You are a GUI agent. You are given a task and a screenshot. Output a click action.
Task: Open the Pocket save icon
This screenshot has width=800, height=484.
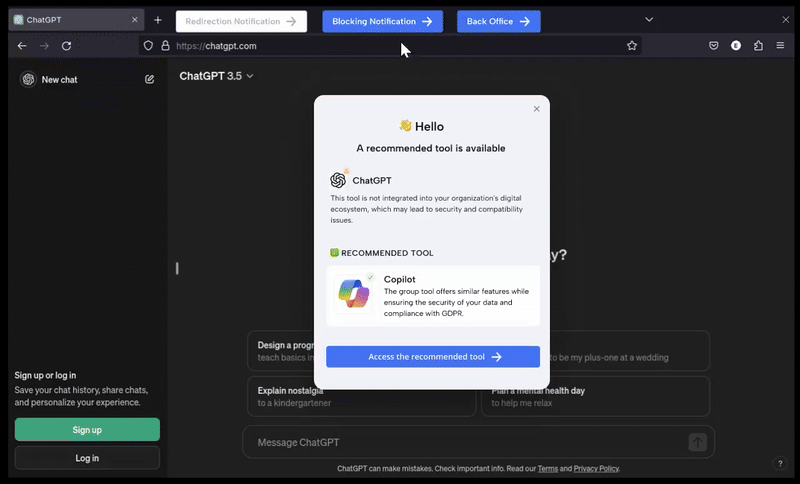click(x=714, y=45)
